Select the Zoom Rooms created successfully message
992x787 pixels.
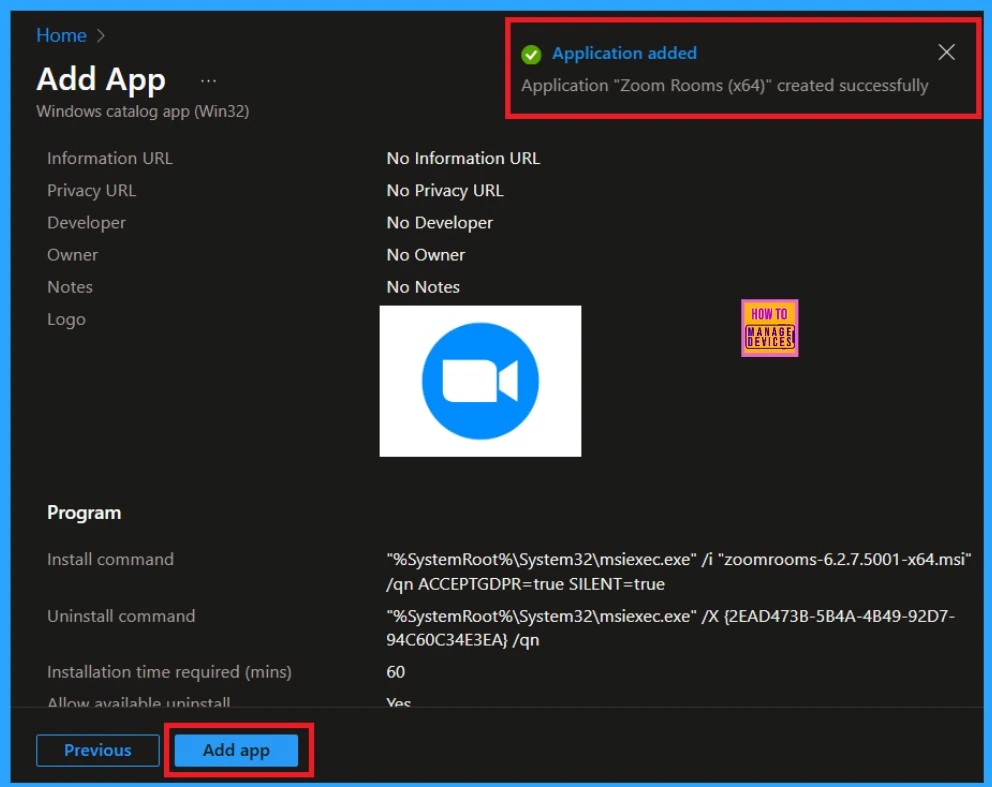724,85
